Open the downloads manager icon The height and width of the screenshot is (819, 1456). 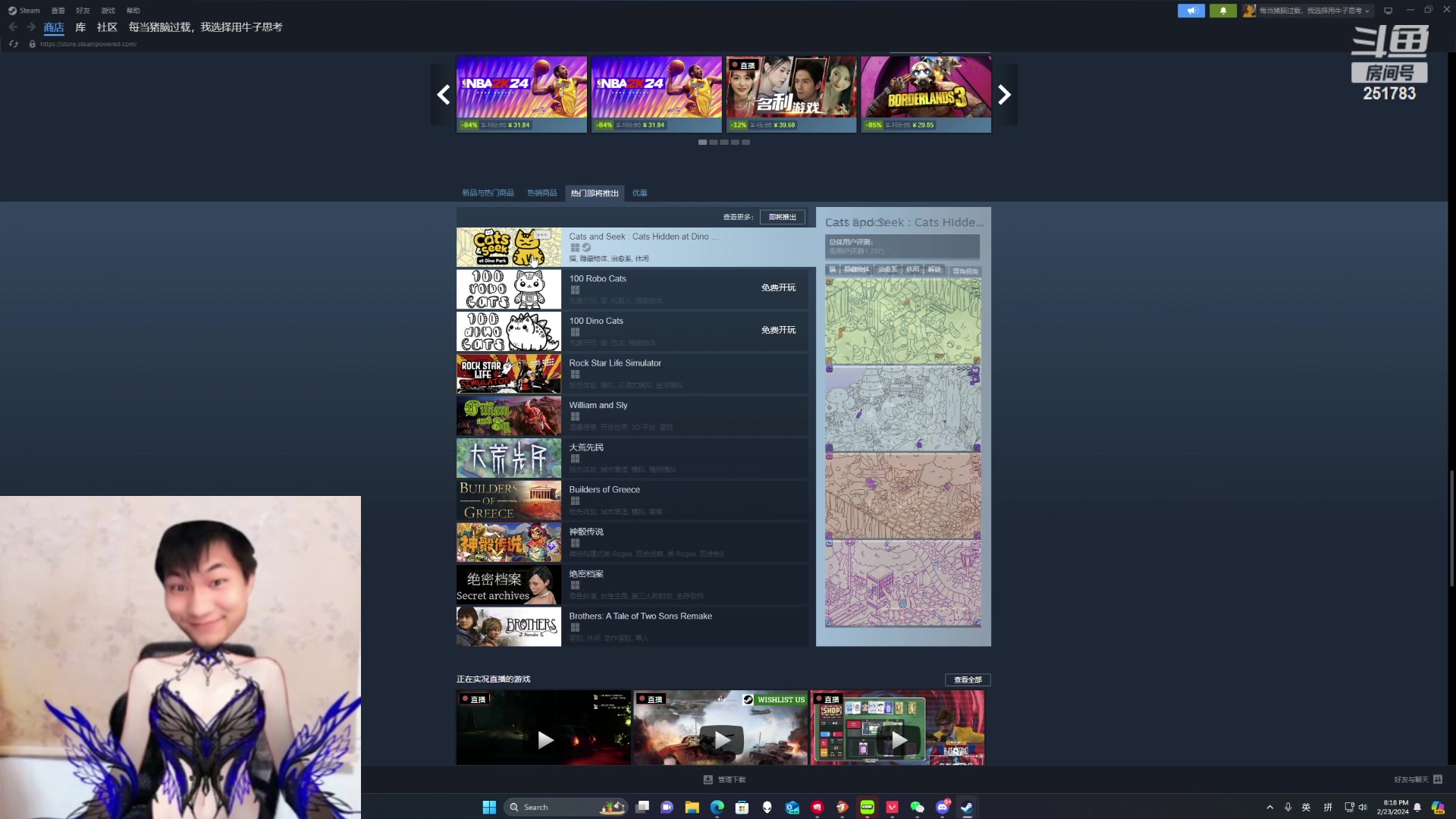pos(708,780)
